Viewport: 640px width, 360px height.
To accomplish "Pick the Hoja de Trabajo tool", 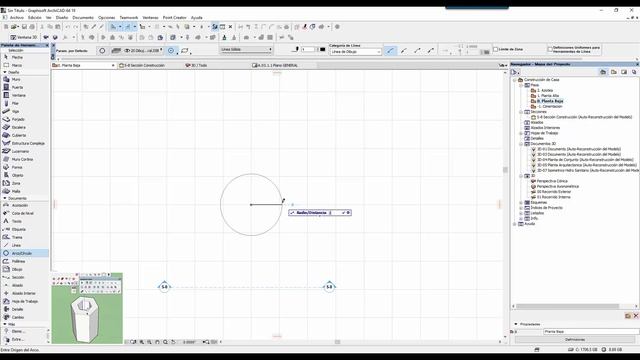I will [24, 301].
